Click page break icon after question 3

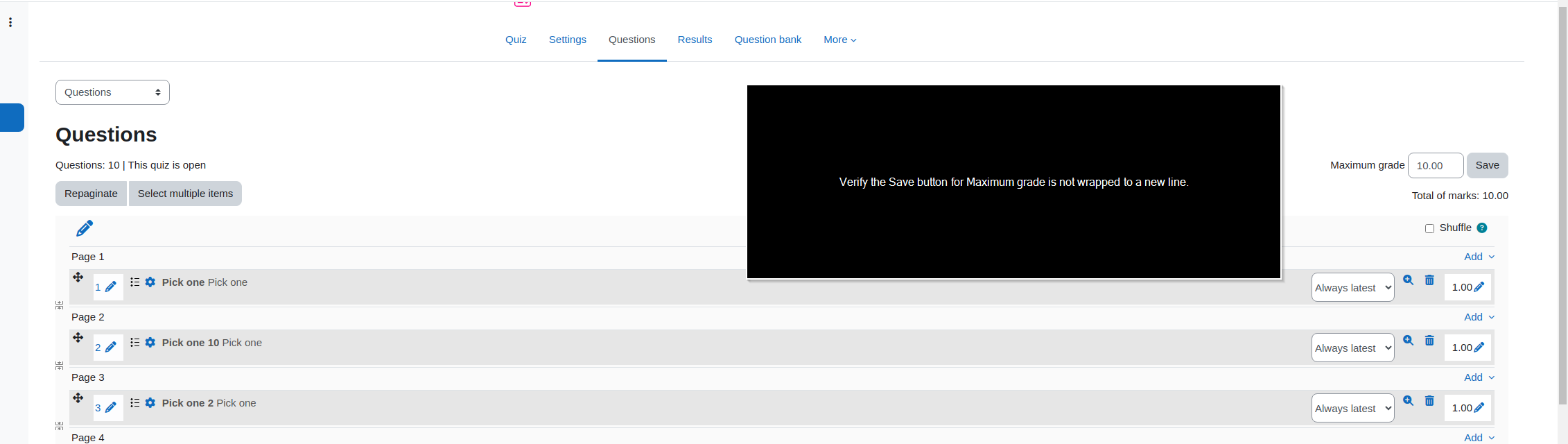point(60,426)
